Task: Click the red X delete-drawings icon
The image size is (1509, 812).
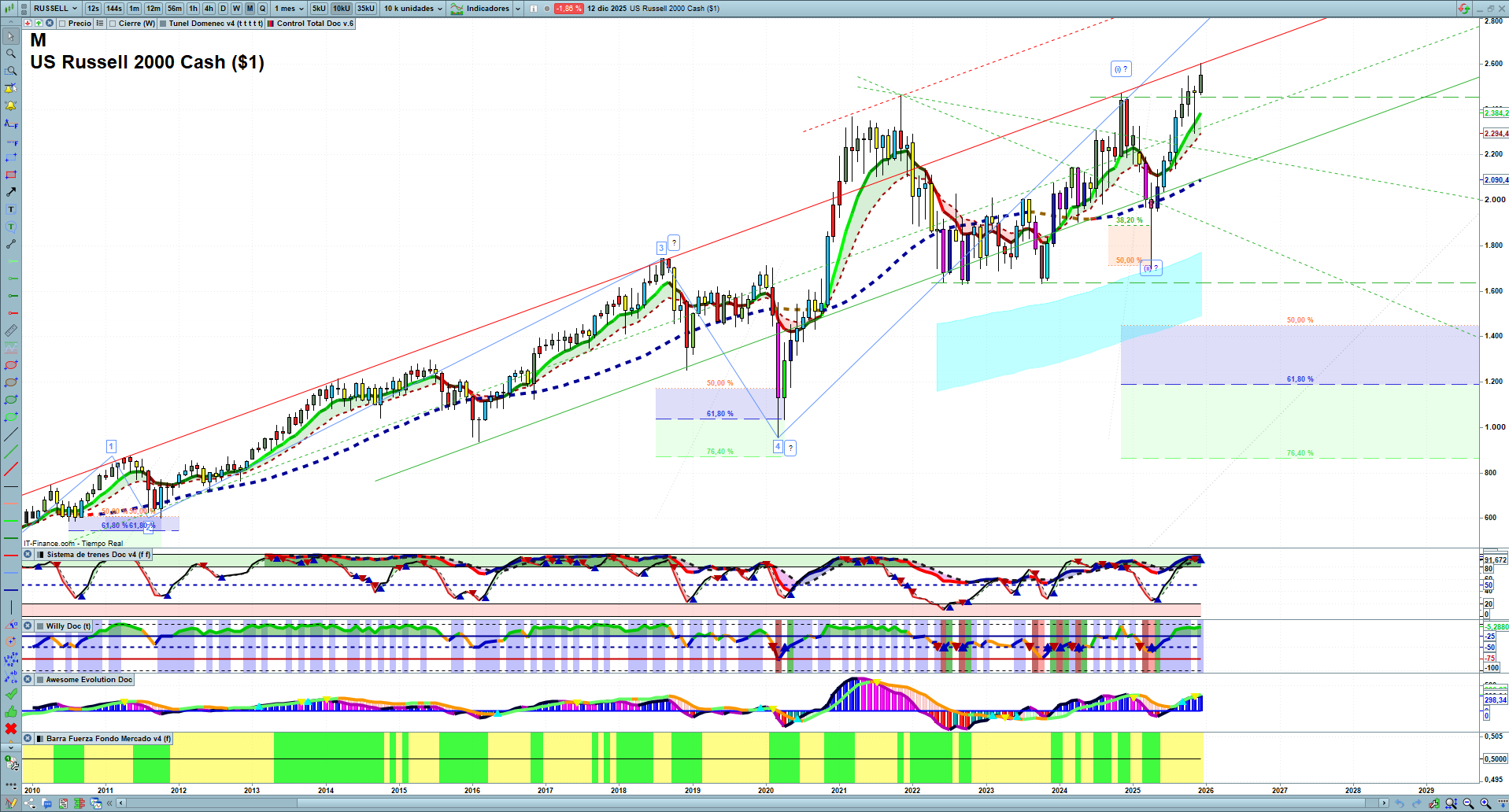Action: (x=11, y=729)
